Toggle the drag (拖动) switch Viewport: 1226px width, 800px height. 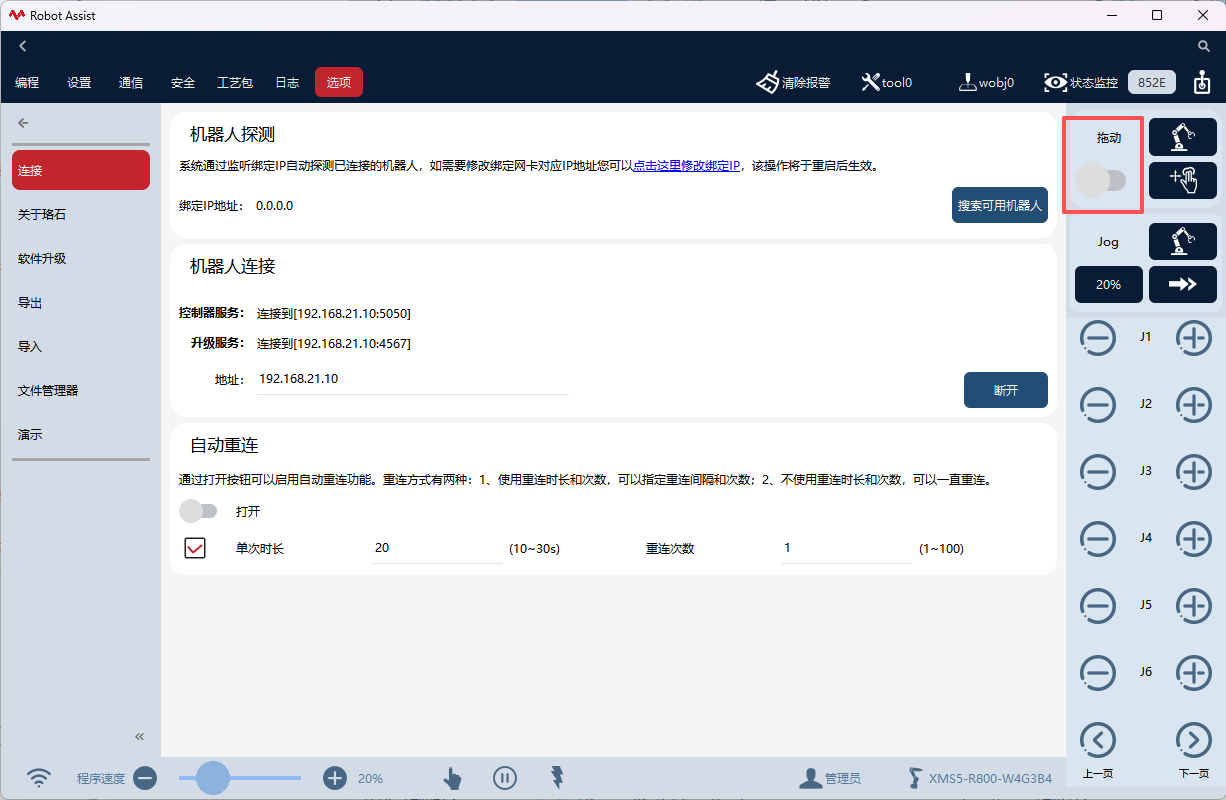[x=1101, y=181]
